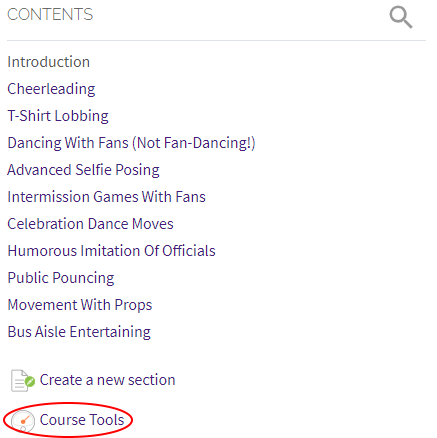The height and width of the screenshot is (438, 437).
Task: Go to Bus Aisle Entertaining
Action: point(79,332)
